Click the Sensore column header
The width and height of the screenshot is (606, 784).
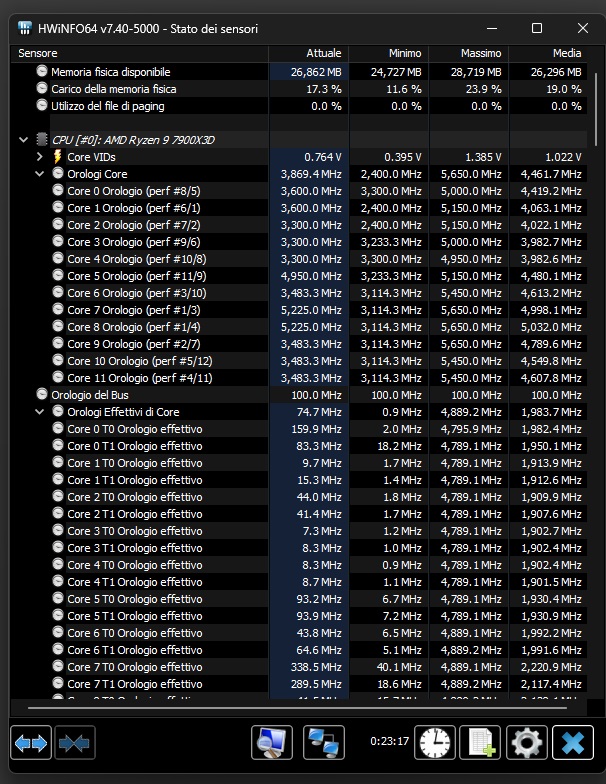[x=140, y=53]
